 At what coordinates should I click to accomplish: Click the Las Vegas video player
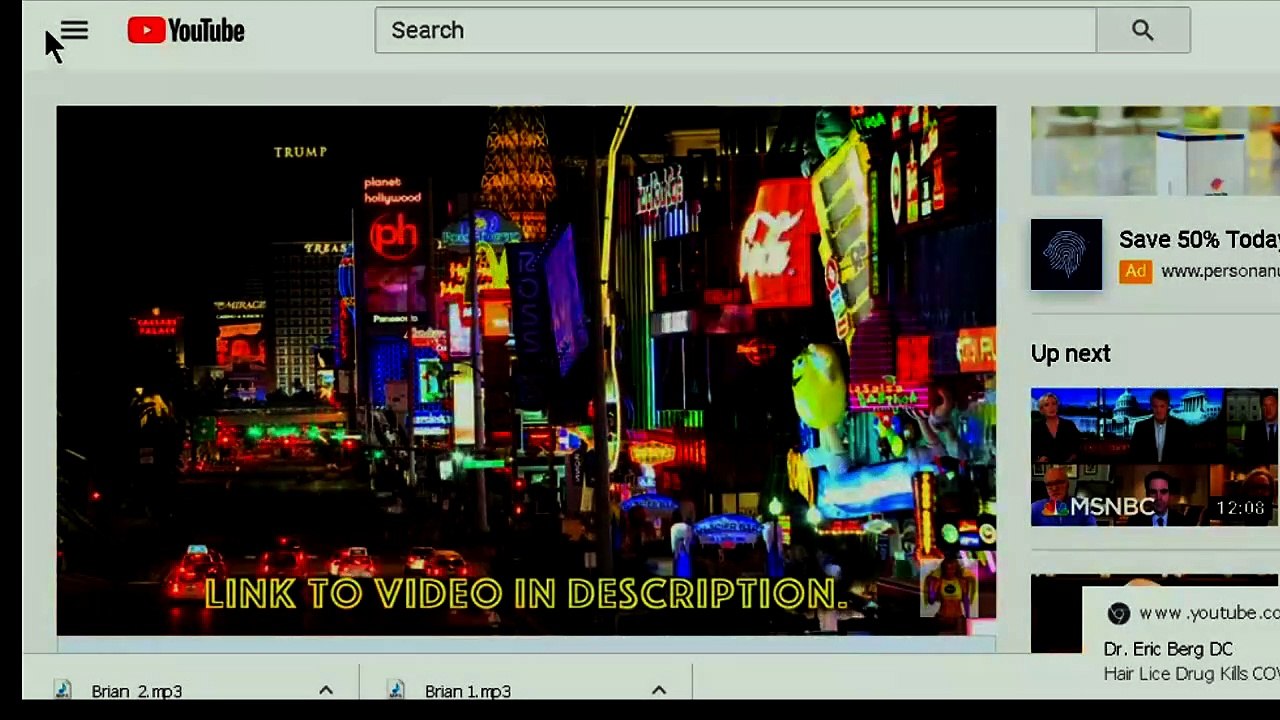(526, 370)
